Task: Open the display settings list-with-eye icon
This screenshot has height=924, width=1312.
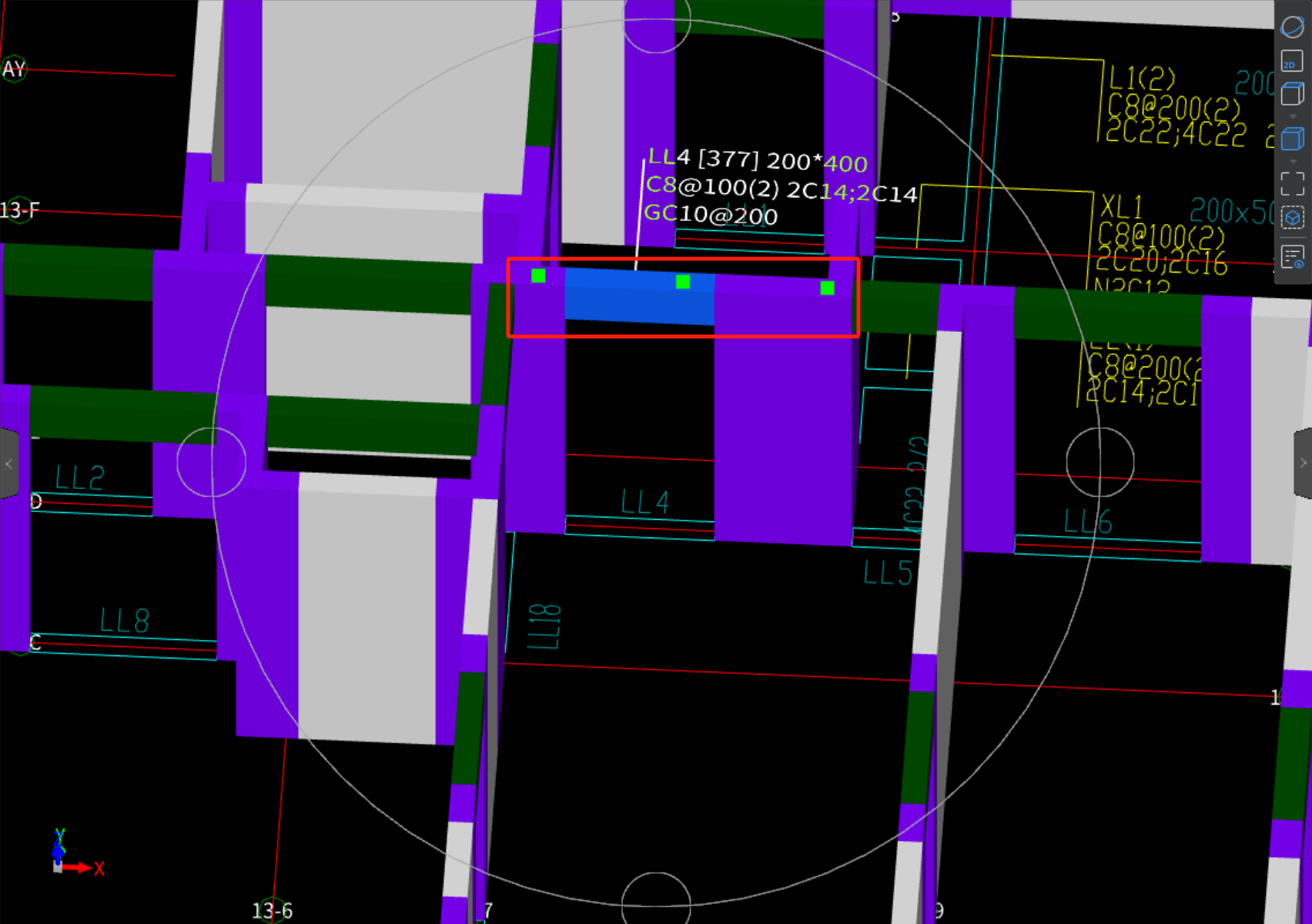Action: point(1292,256)
